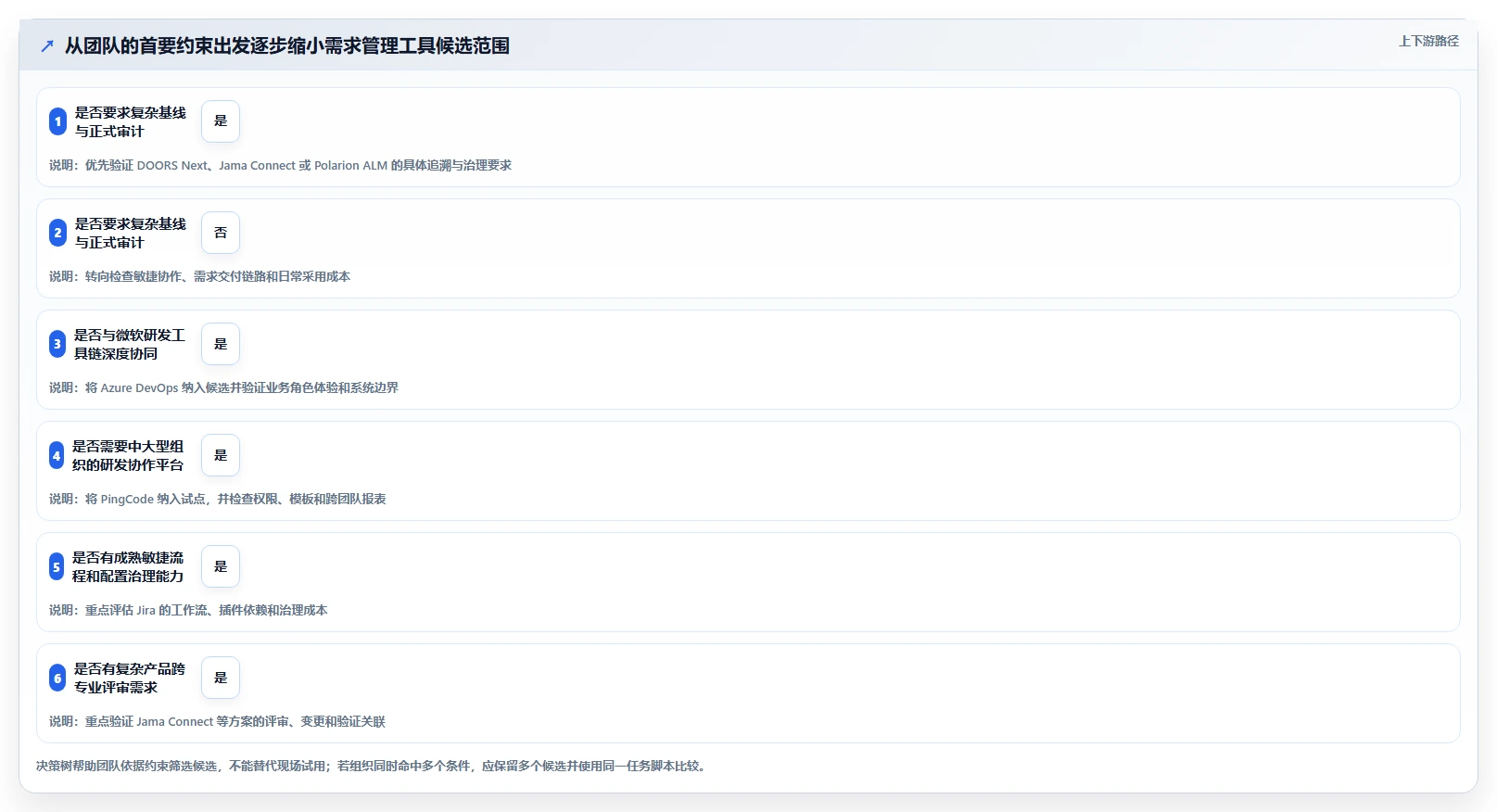Select step 6 number badge

pos(57,678)
